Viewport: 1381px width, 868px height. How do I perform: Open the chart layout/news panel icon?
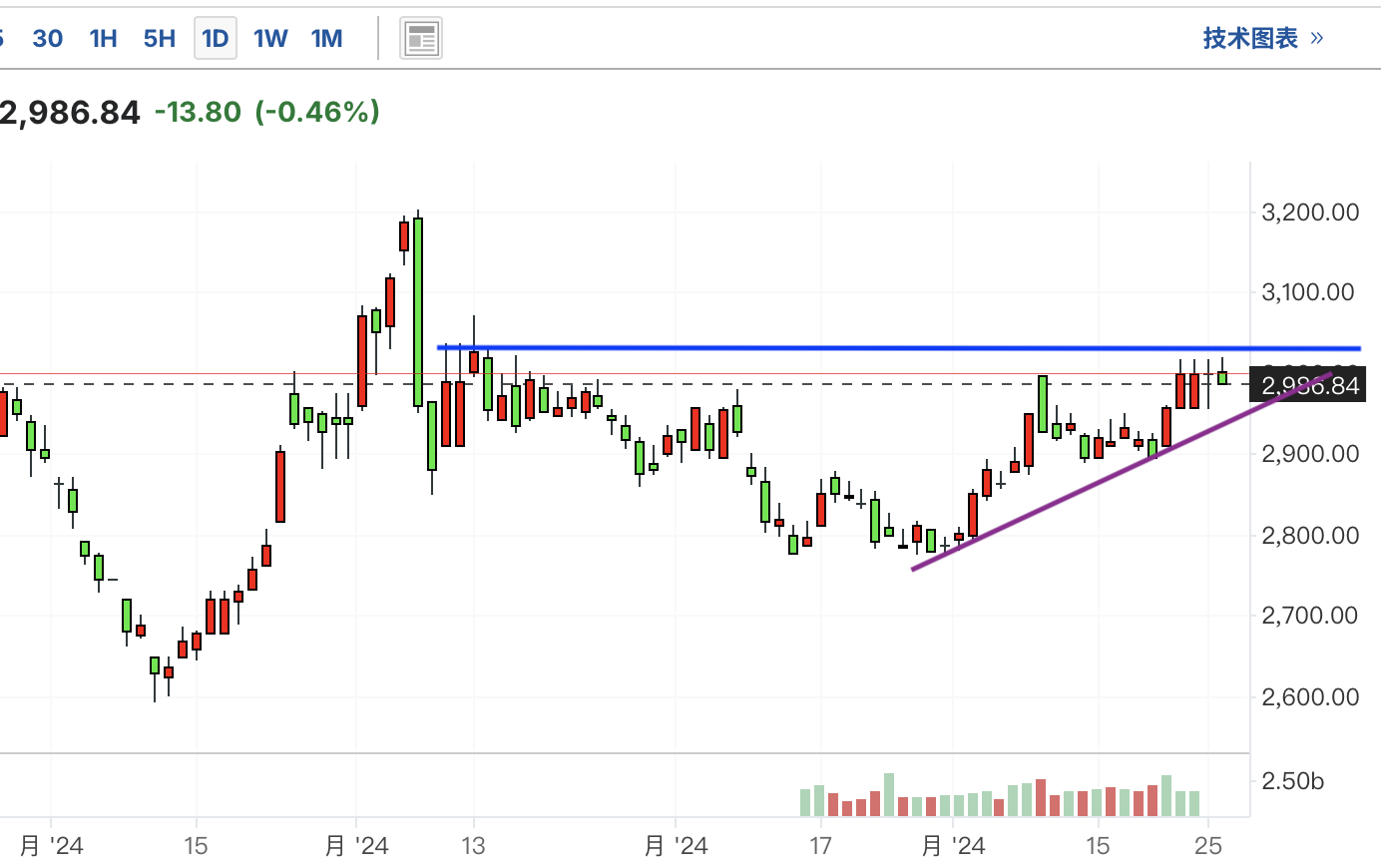coord(421,39)
